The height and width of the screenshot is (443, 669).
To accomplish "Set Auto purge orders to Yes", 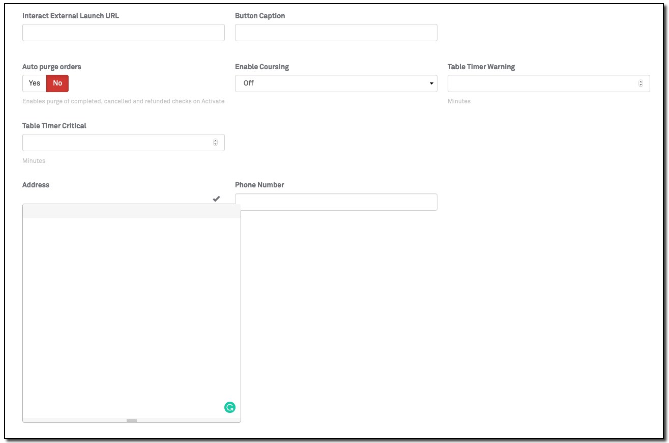I will coord(34,83).
